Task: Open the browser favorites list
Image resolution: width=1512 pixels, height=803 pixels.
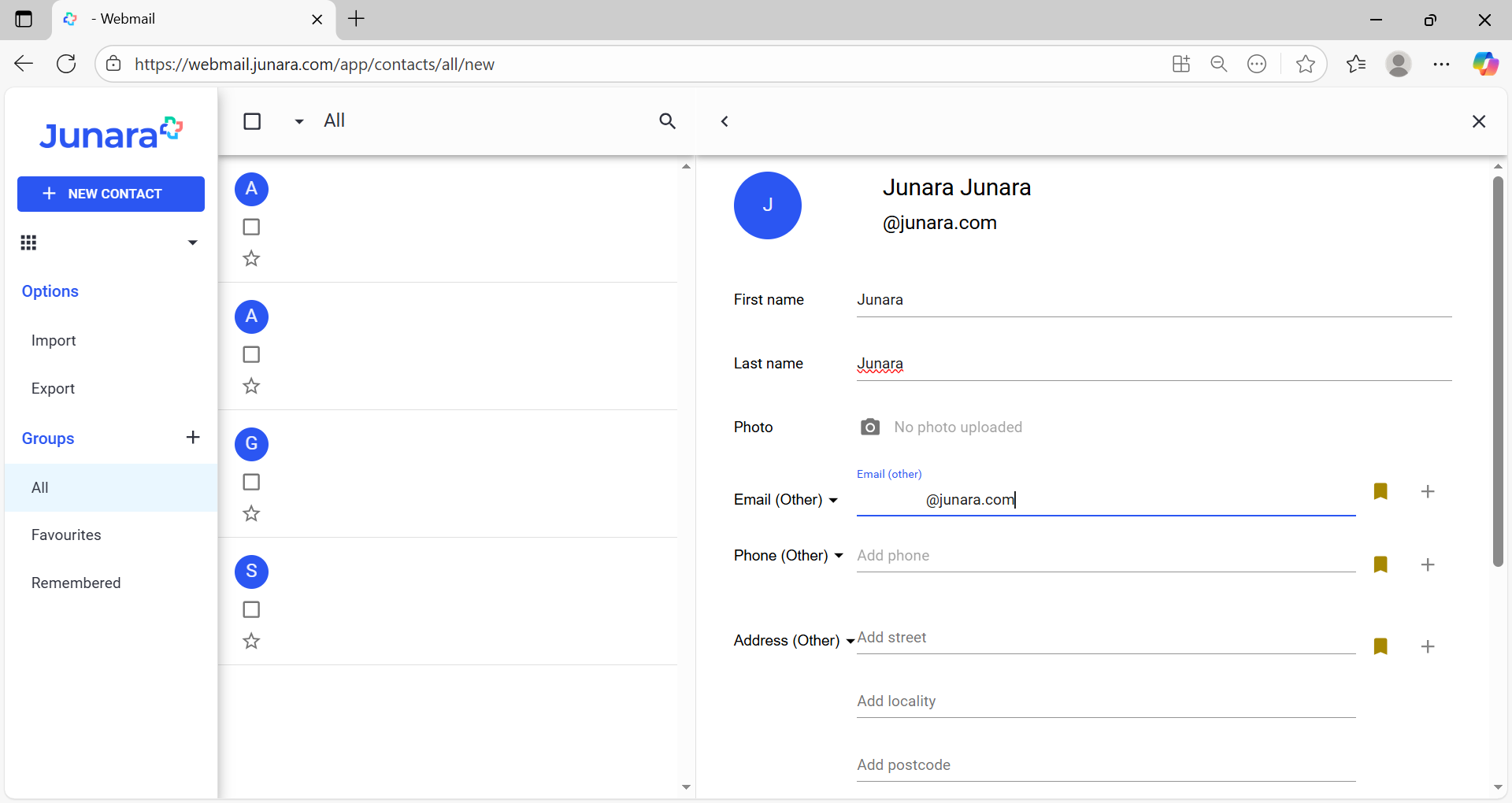Action: pos(1356,64)
